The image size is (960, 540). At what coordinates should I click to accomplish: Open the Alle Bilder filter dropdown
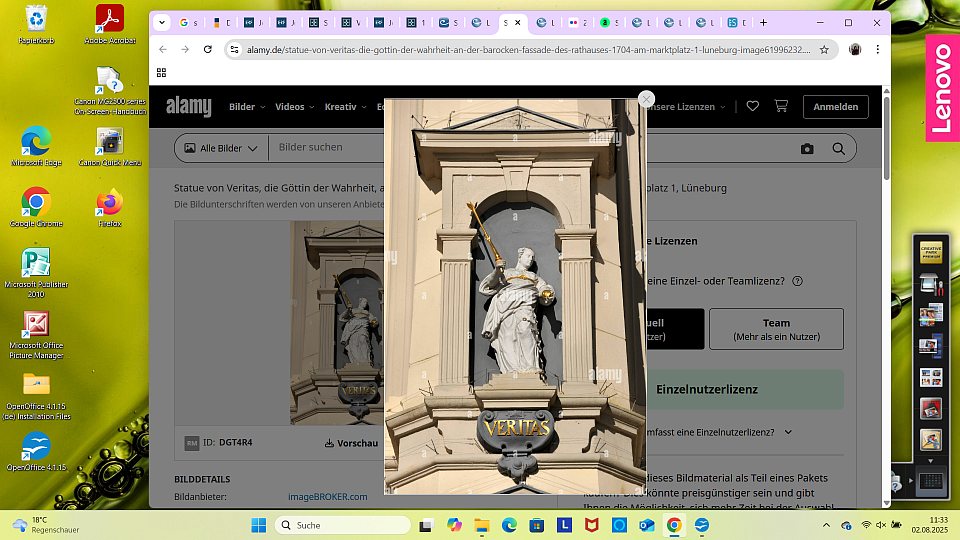click(x=221, y=148)
